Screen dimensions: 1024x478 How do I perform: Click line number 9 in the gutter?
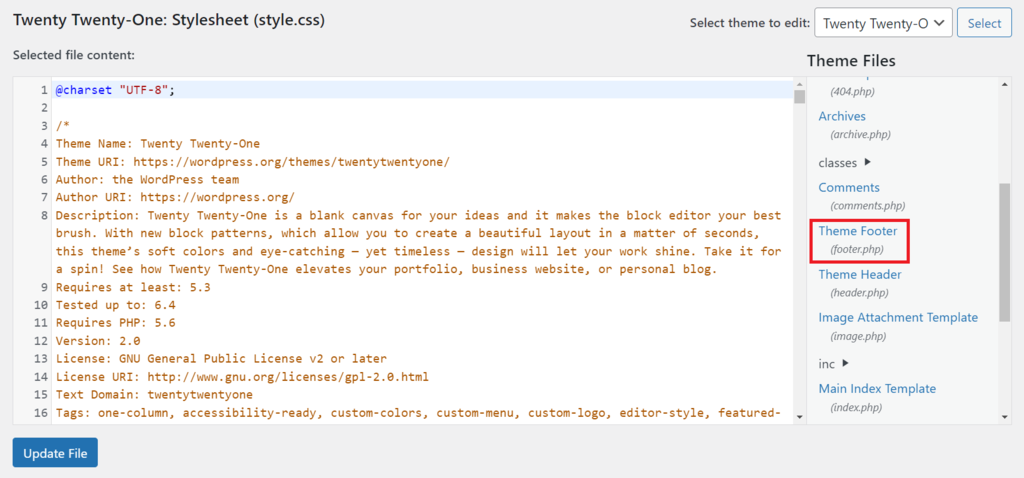tap(44, 287)
